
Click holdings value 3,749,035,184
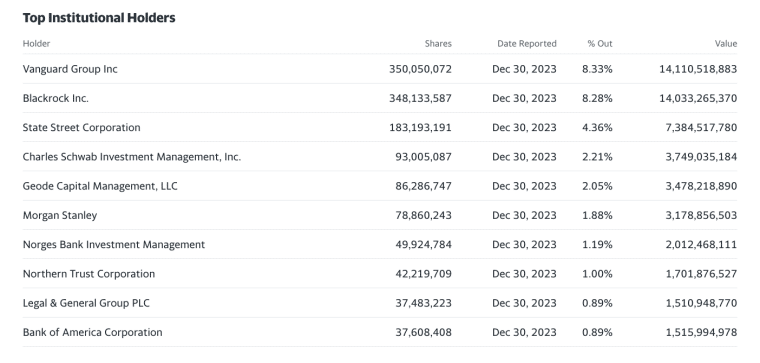pos(701,157)
